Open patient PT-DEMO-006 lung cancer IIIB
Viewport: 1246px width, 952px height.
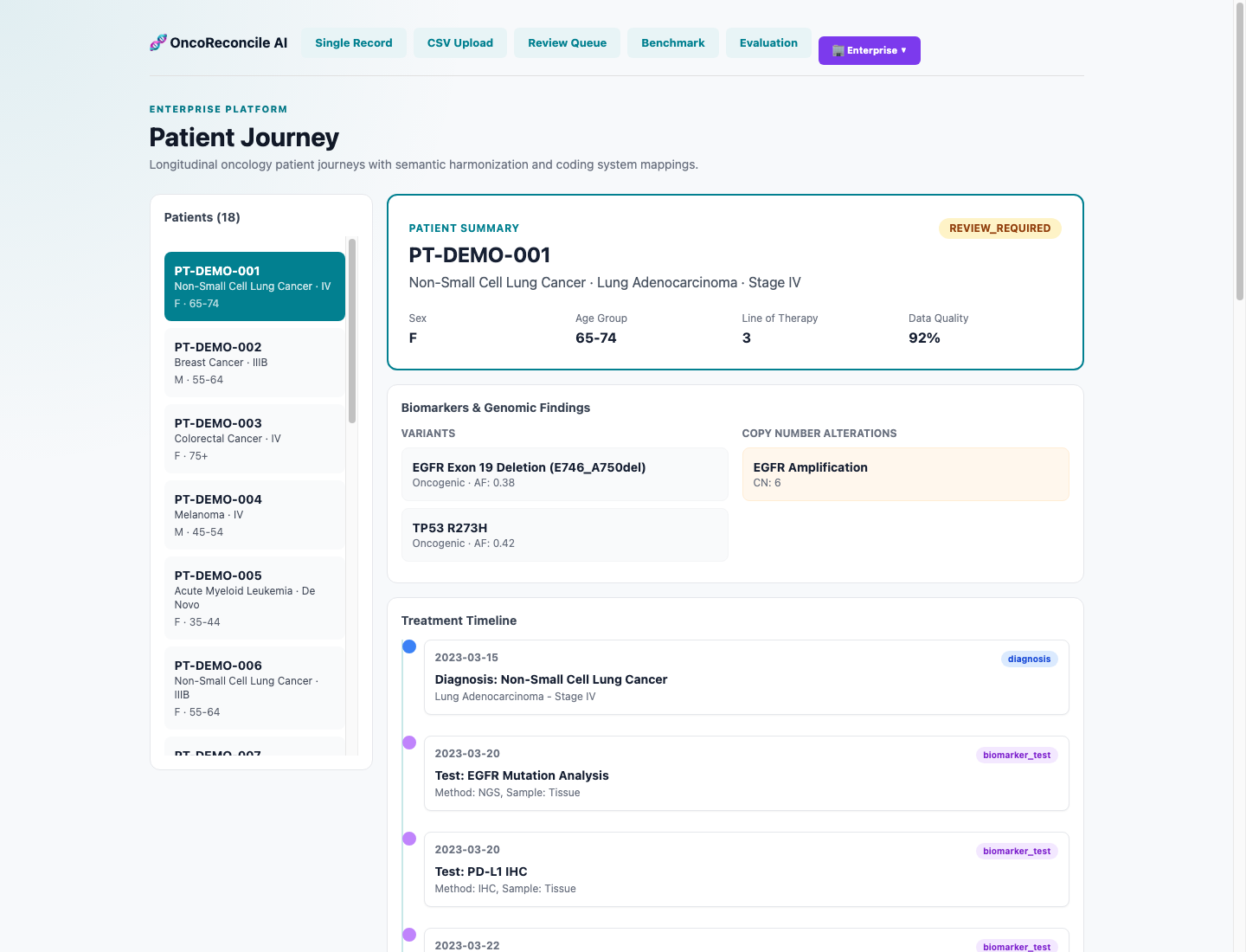click(254, 688)
